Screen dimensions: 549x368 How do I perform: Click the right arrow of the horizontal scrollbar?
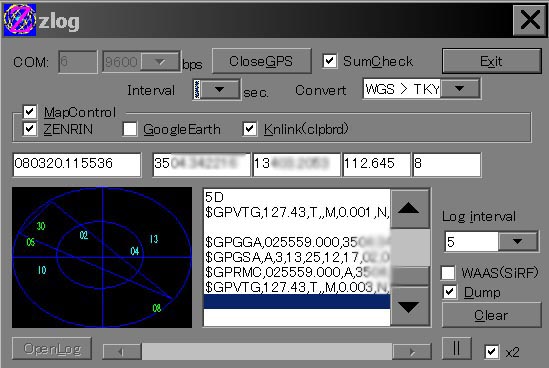coord(412,352)
